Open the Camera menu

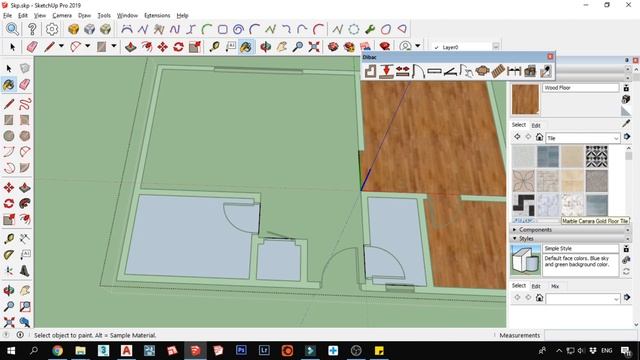pyautogui.click(x=62, y=16)
